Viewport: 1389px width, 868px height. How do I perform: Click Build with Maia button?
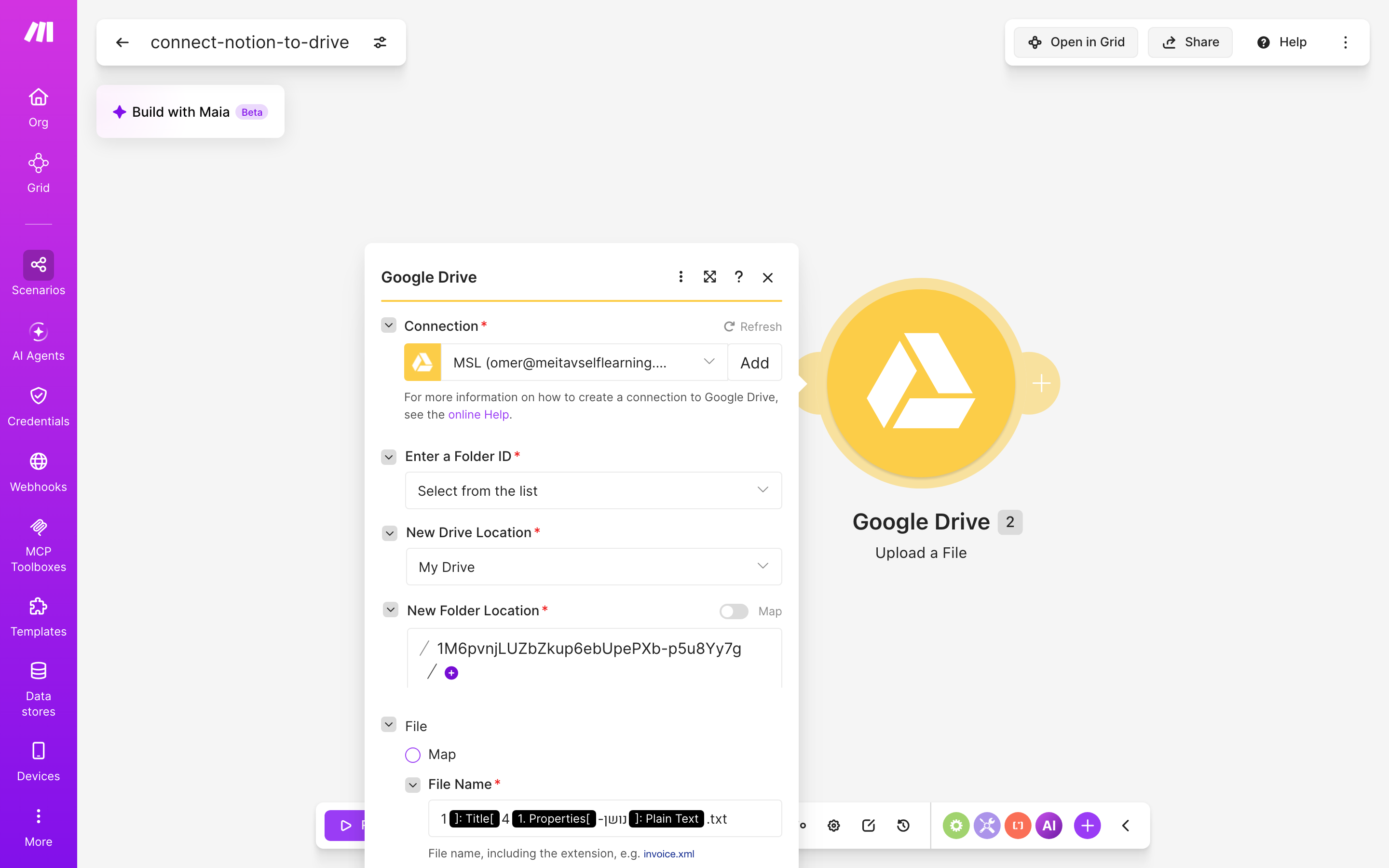[x=190, y=112]
